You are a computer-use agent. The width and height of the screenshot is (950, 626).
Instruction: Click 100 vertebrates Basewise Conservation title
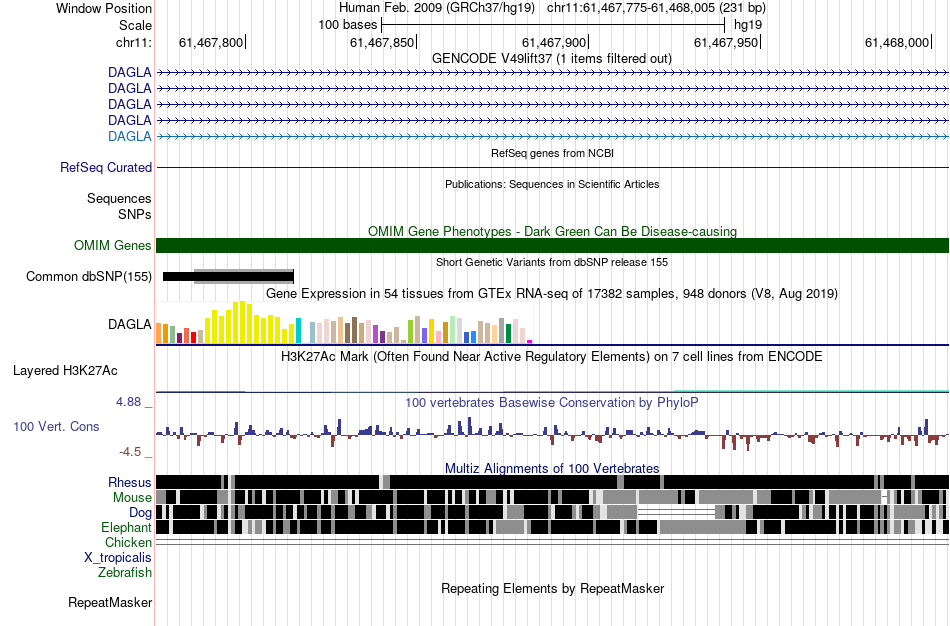tap(552, 402)
